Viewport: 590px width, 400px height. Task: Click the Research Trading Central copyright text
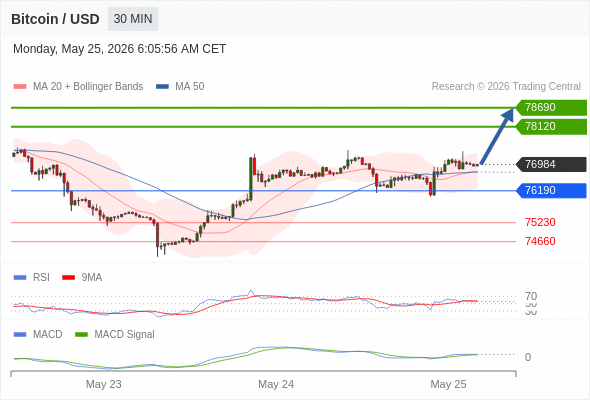[506, 87]
